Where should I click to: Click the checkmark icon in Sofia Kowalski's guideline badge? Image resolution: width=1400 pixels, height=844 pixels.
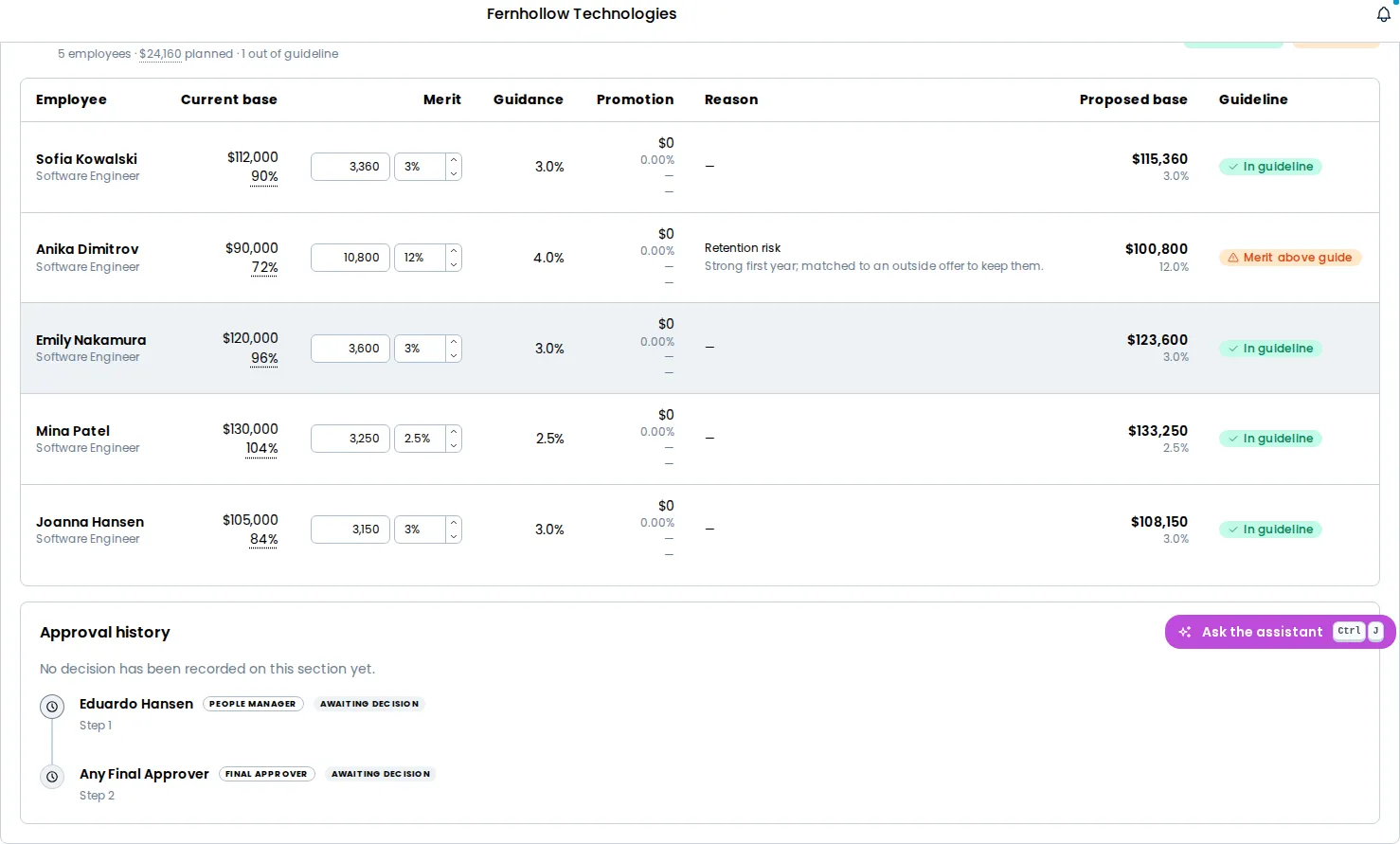coord(1233,167)
